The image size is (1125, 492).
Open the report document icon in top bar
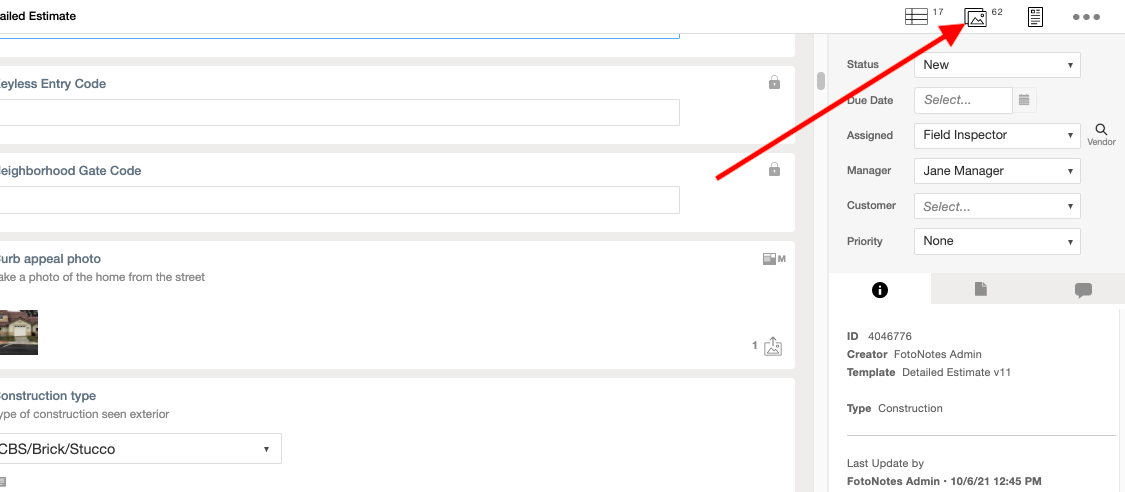(x=1035, y=17)
